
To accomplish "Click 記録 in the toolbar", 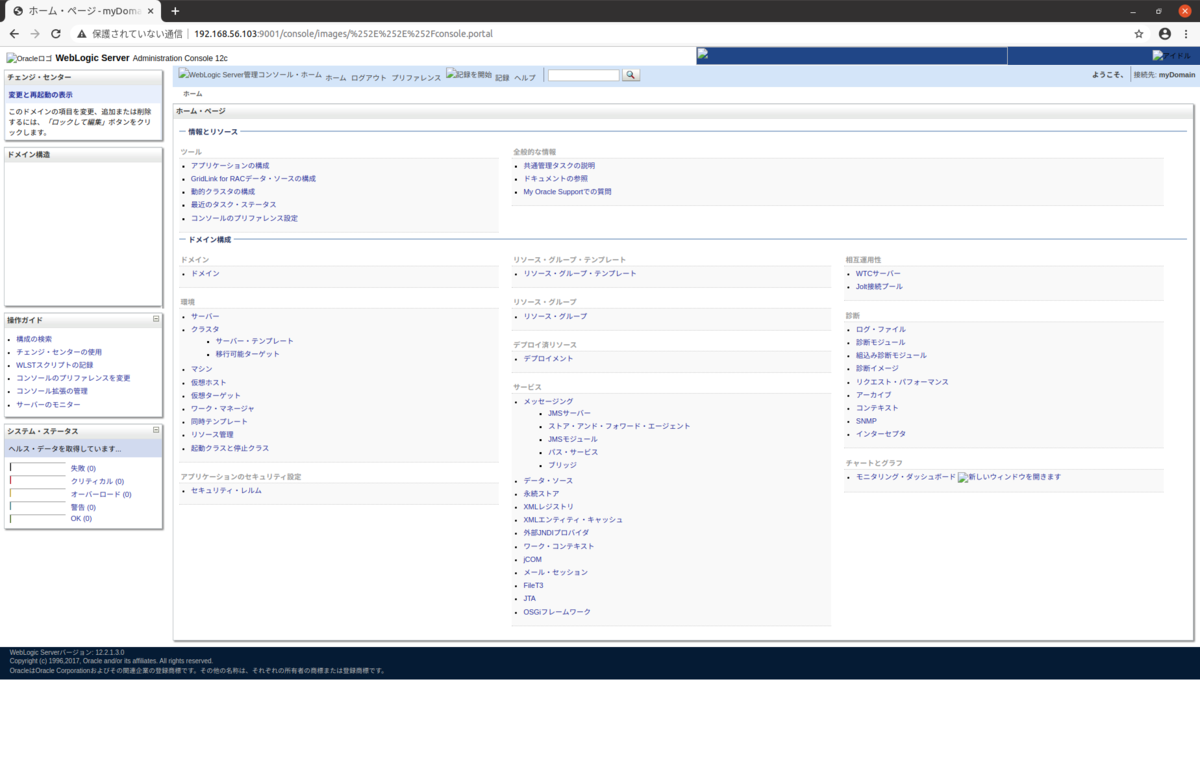I will (x=502, y=78).
